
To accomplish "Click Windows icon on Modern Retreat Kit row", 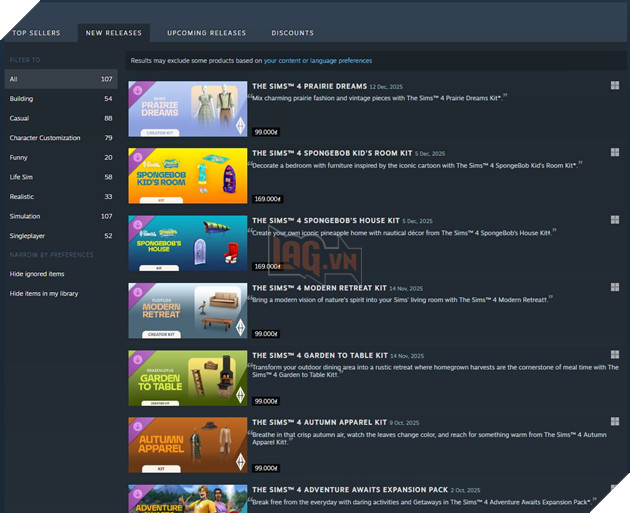I will point(615,288).
